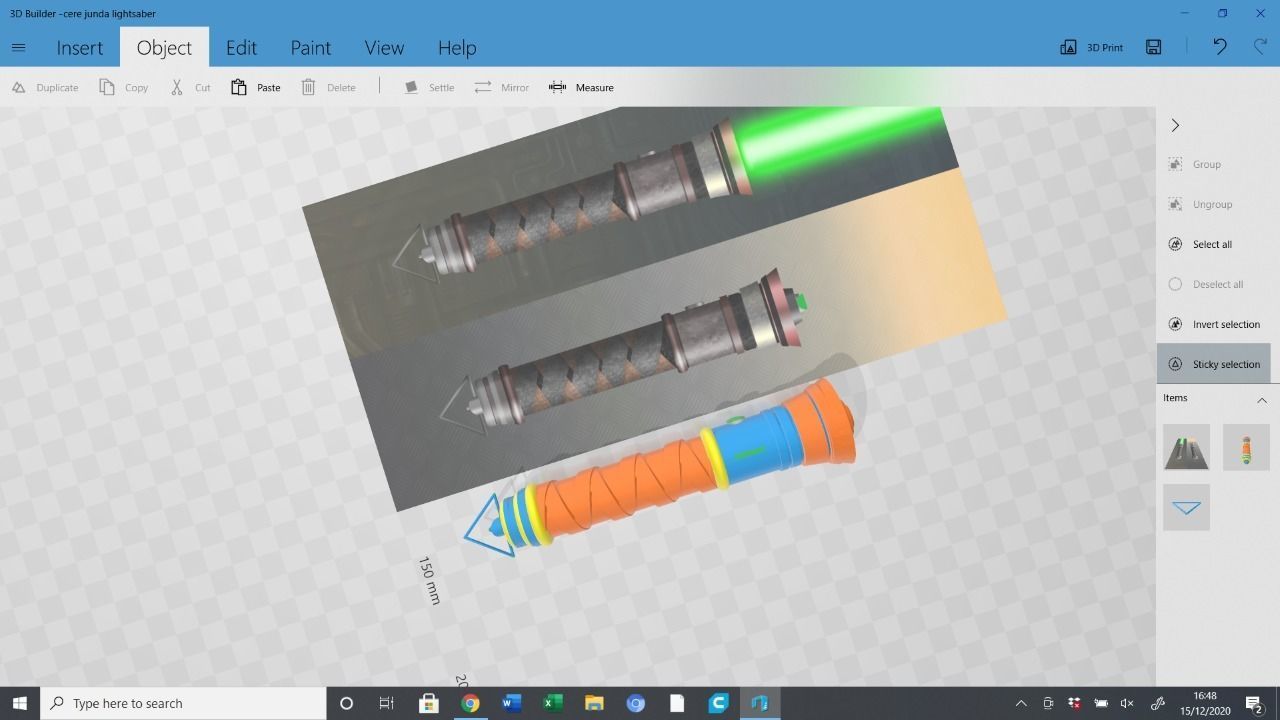This screenshot has height=720, width=1280.
Task: Select the blue triangle item thumbnail
Action: click(x=1186, y=507)
